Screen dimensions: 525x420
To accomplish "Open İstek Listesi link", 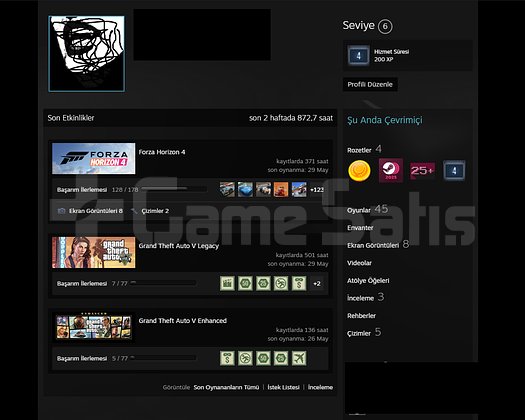I will (283, 387).
